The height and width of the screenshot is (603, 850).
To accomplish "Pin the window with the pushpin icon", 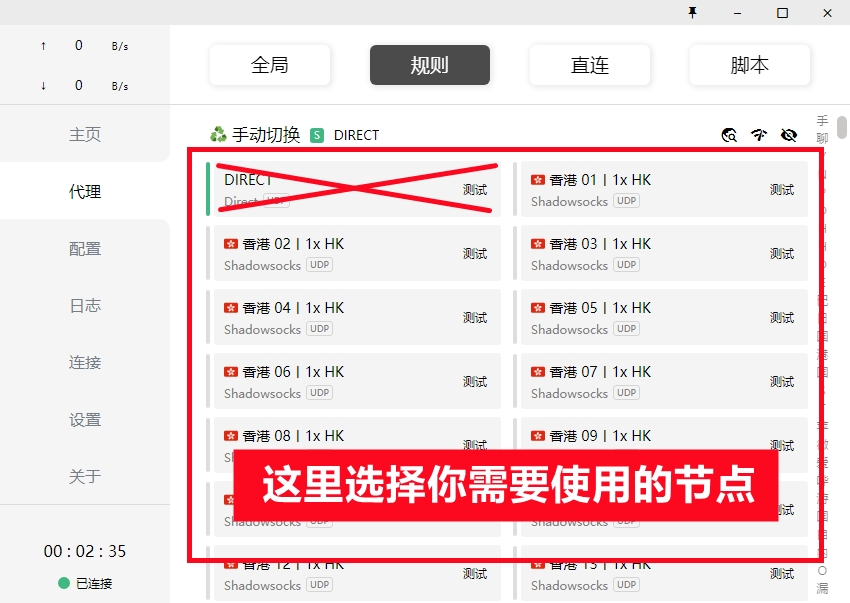I will click(x=691, y=12).
